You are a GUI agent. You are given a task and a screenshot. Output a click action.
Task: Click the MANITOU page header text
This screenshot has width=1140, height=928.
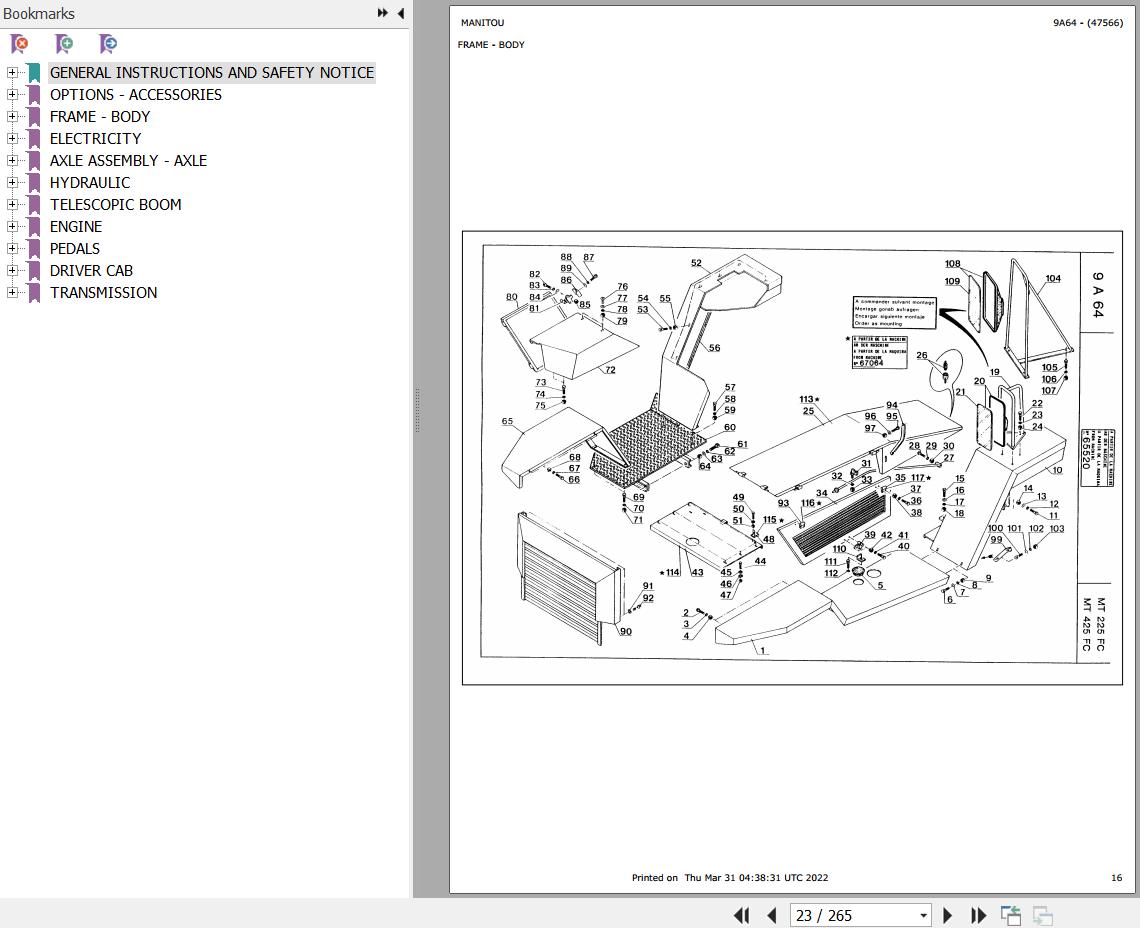482,23
